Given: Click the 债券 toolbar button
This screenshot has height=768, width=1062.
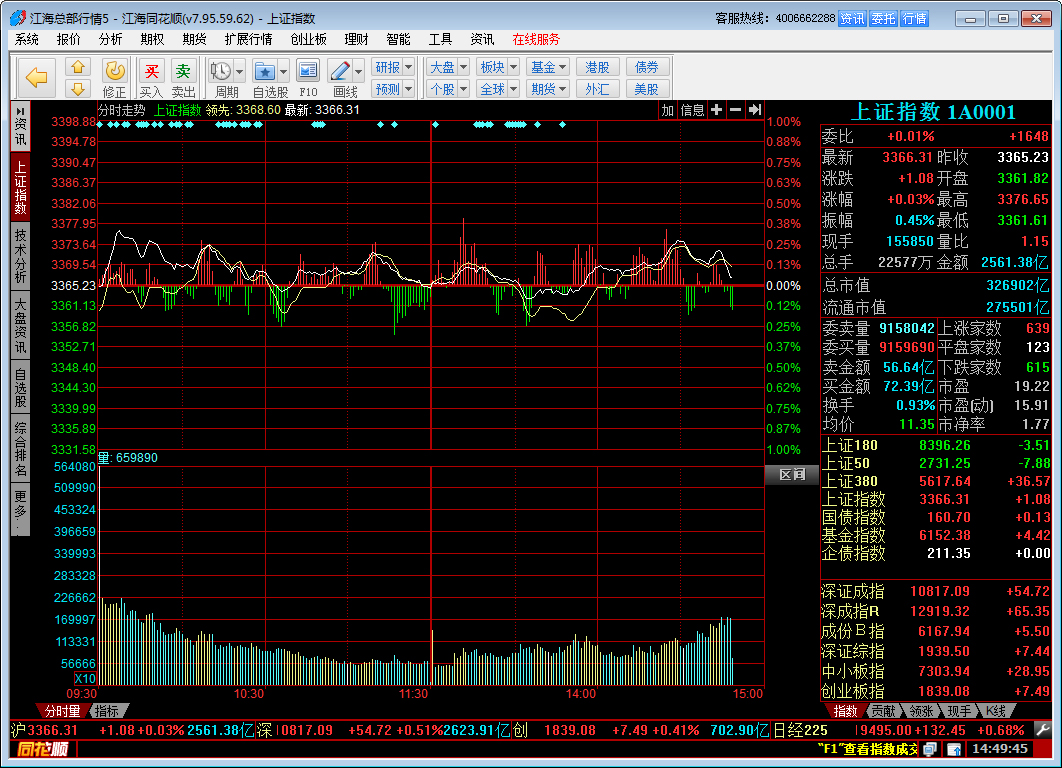Looking at the screenshot, I should point(647,67).
